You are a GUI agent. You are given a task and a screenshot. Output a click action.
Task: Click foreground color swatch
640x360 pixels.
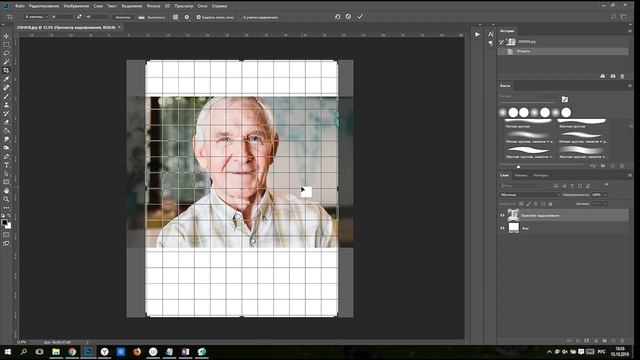click(x=4, y=222)
